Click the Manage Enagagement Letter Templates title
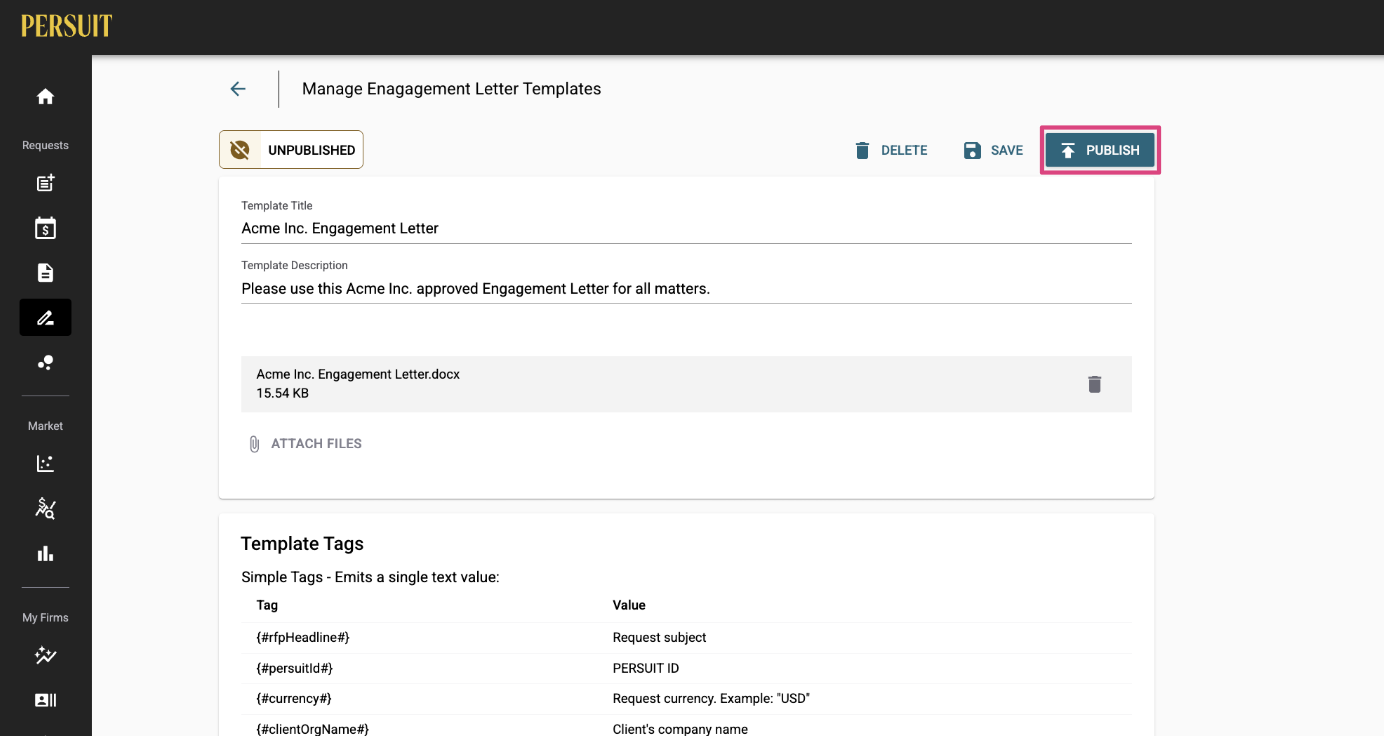Viewport: 1384px width, 736px height. click(x=452, y=89)
